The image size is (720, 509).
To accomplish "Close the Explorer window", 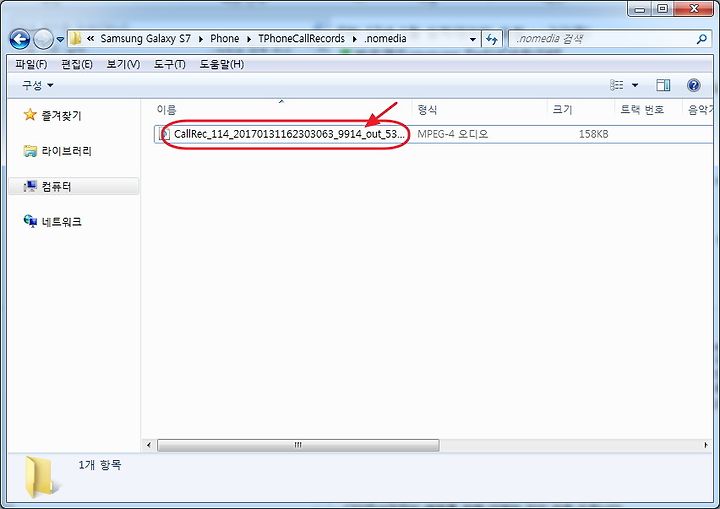I will (694, 9).
